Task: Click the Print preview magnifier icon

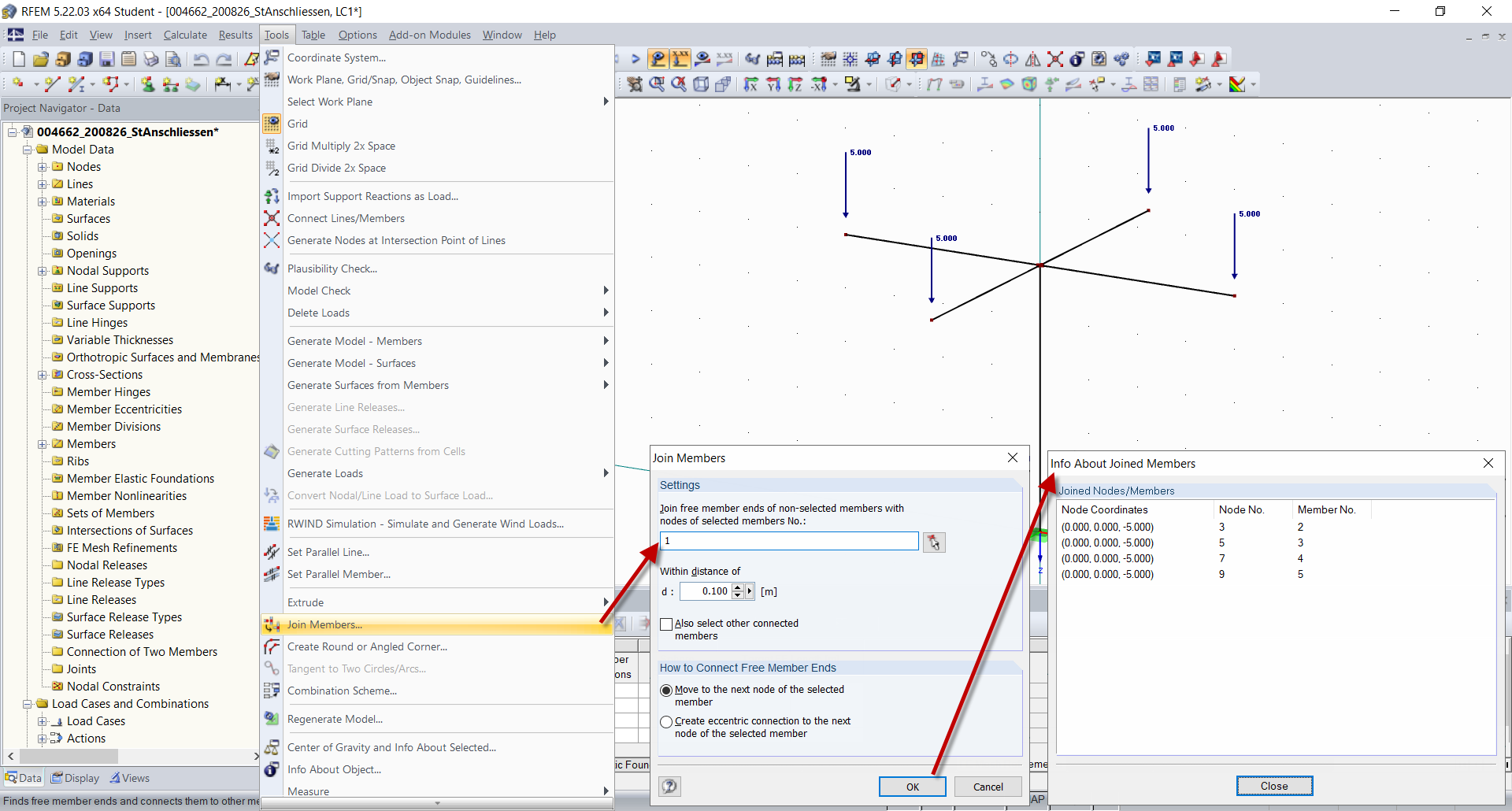Action: [x=173, y=59]
